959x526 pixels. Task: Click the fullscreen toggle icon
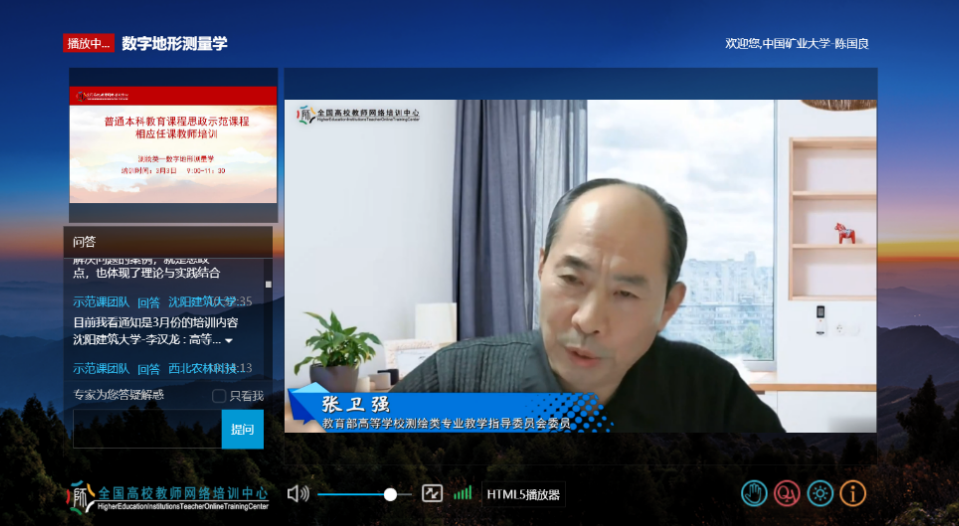432,493
